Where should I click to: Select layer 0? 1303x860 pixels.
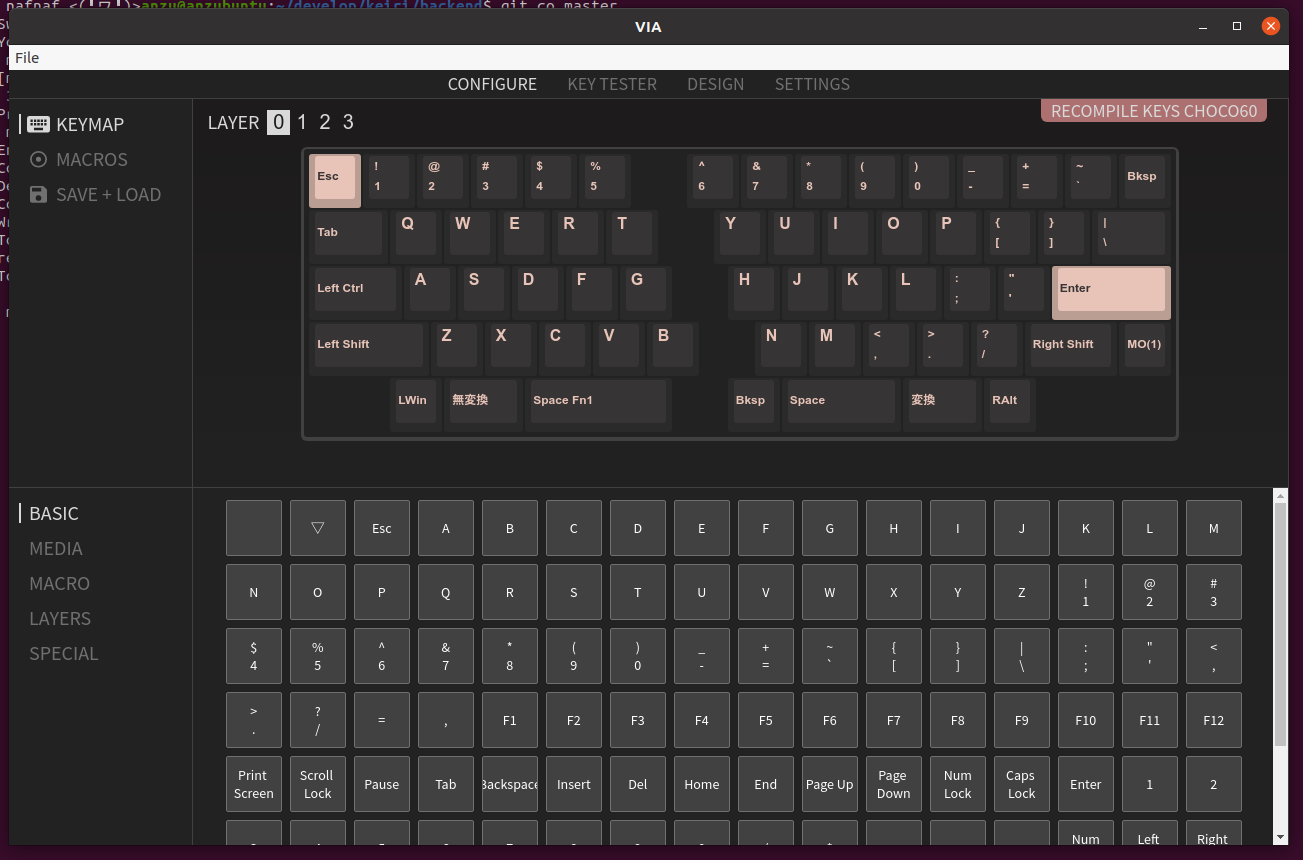coord(279,122)
